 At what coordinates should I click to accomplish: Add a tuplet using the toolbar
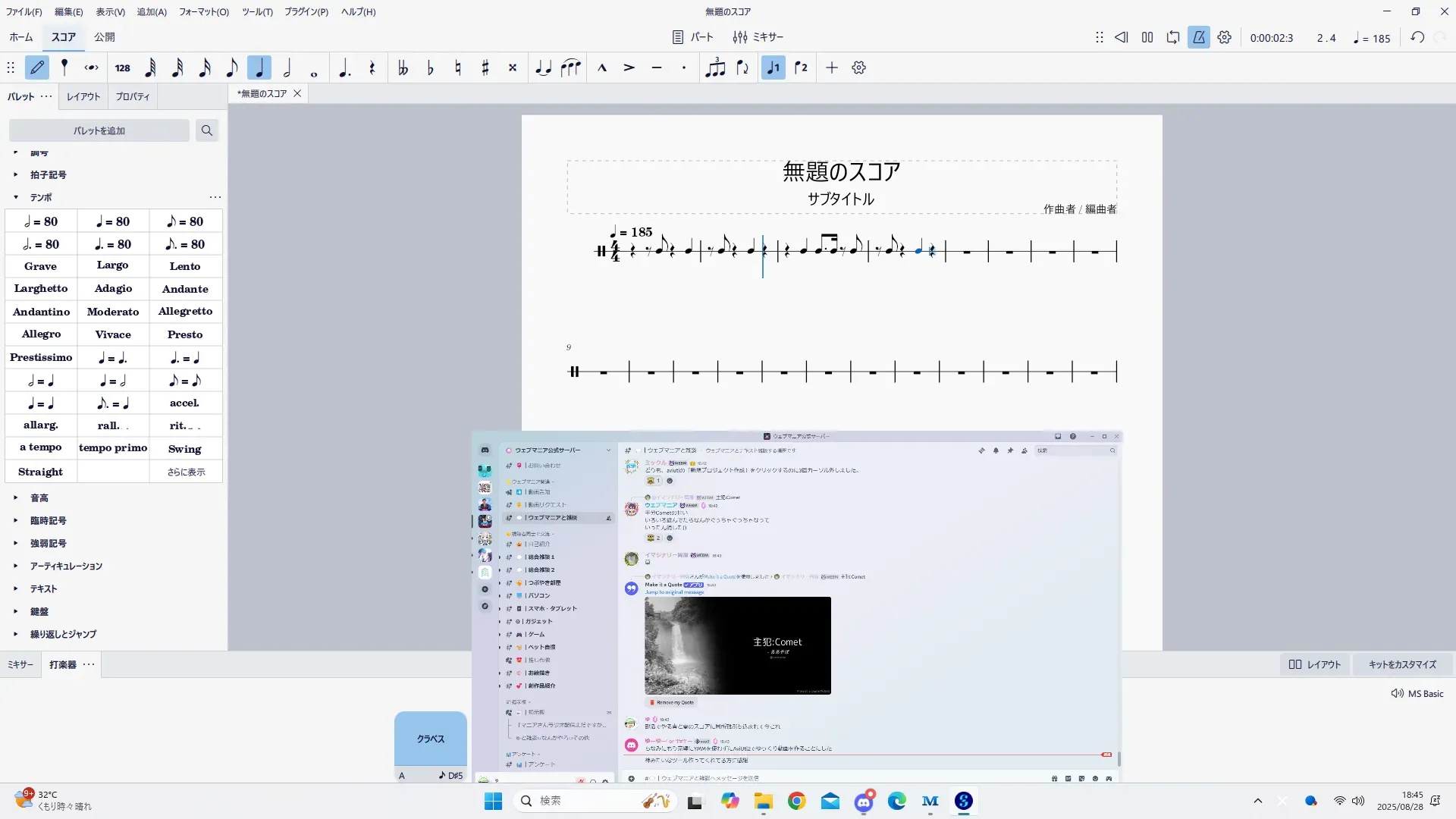714,68
